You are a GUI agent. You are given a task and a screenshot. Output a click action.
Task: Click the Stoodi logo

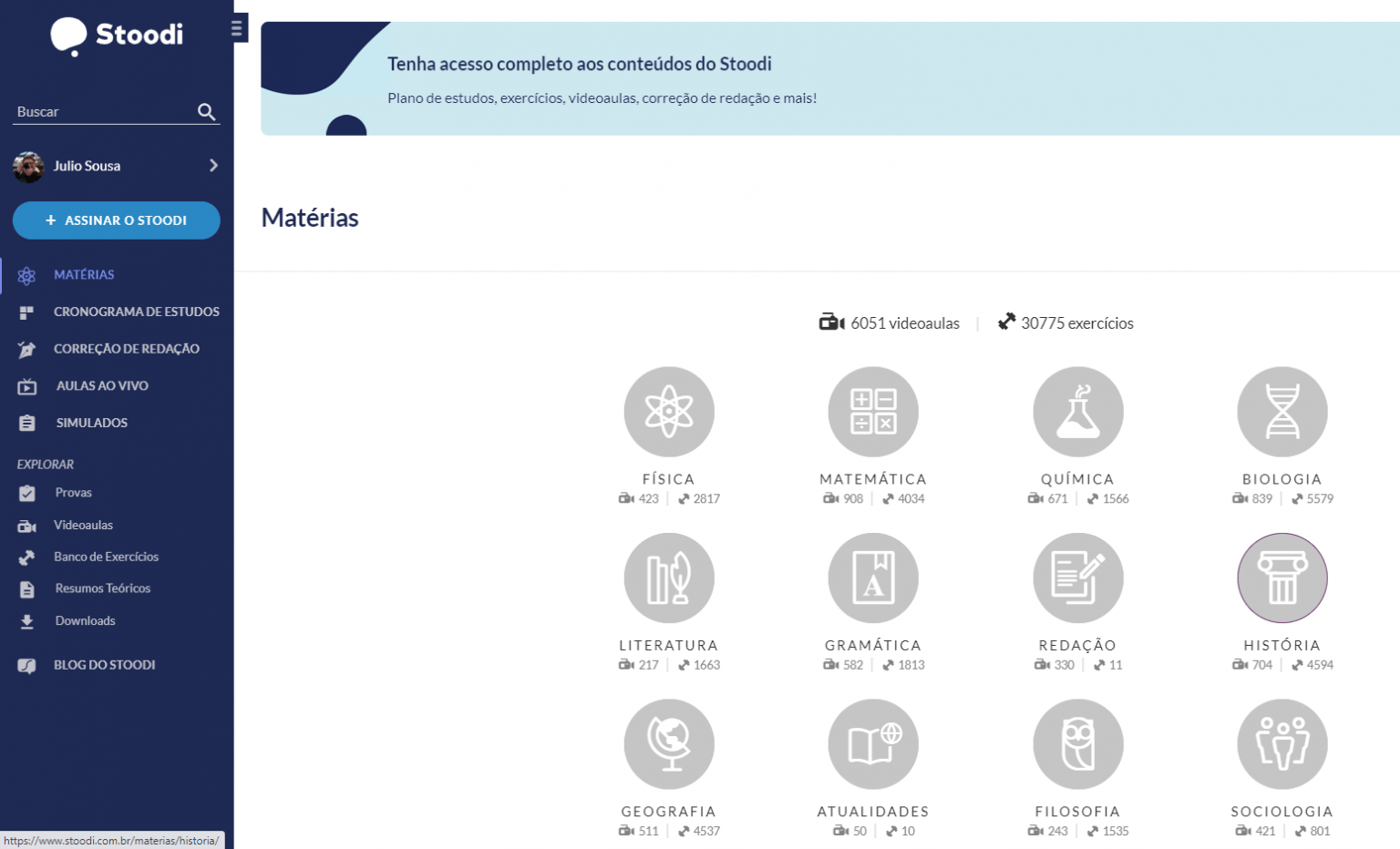click(117, 36)
